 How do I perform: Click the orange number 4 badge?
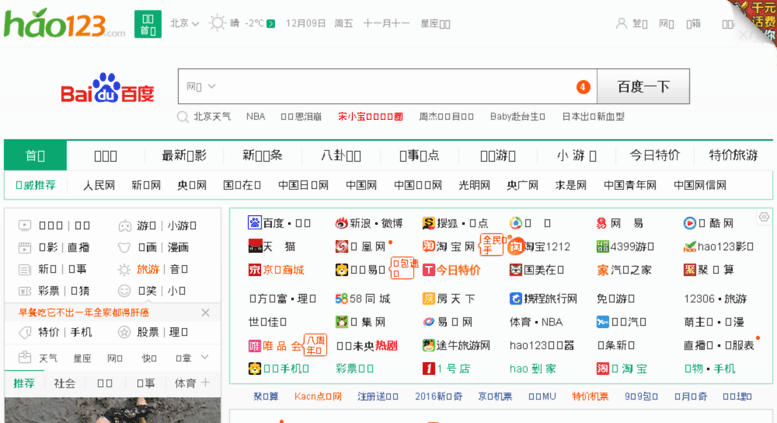[x=583, y=87]
